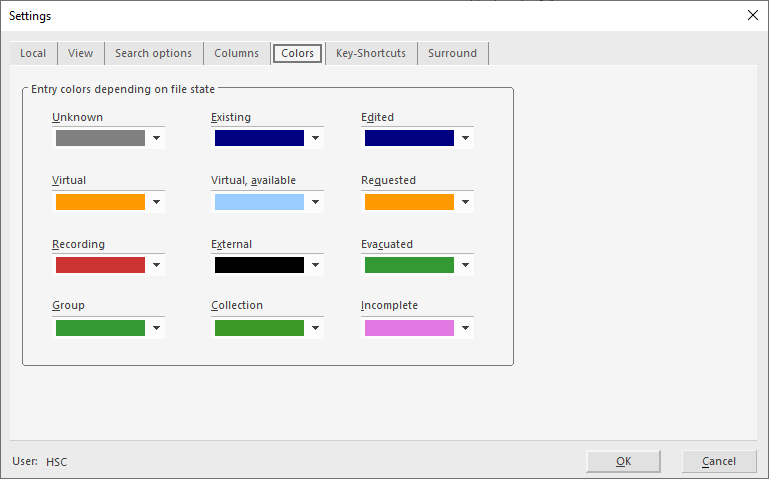Expand the Existing color dropdown arrow

click(315, 139)
